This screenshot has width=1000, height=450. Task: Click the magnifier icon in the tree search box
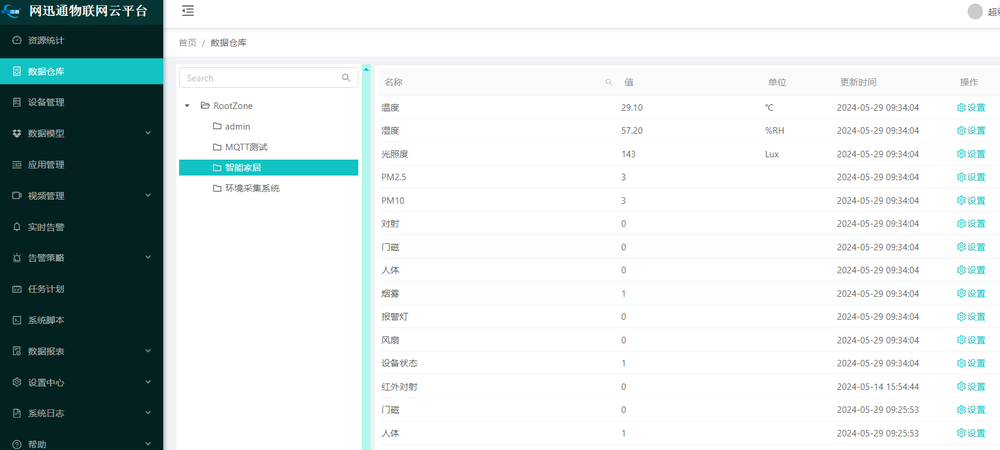346,78
